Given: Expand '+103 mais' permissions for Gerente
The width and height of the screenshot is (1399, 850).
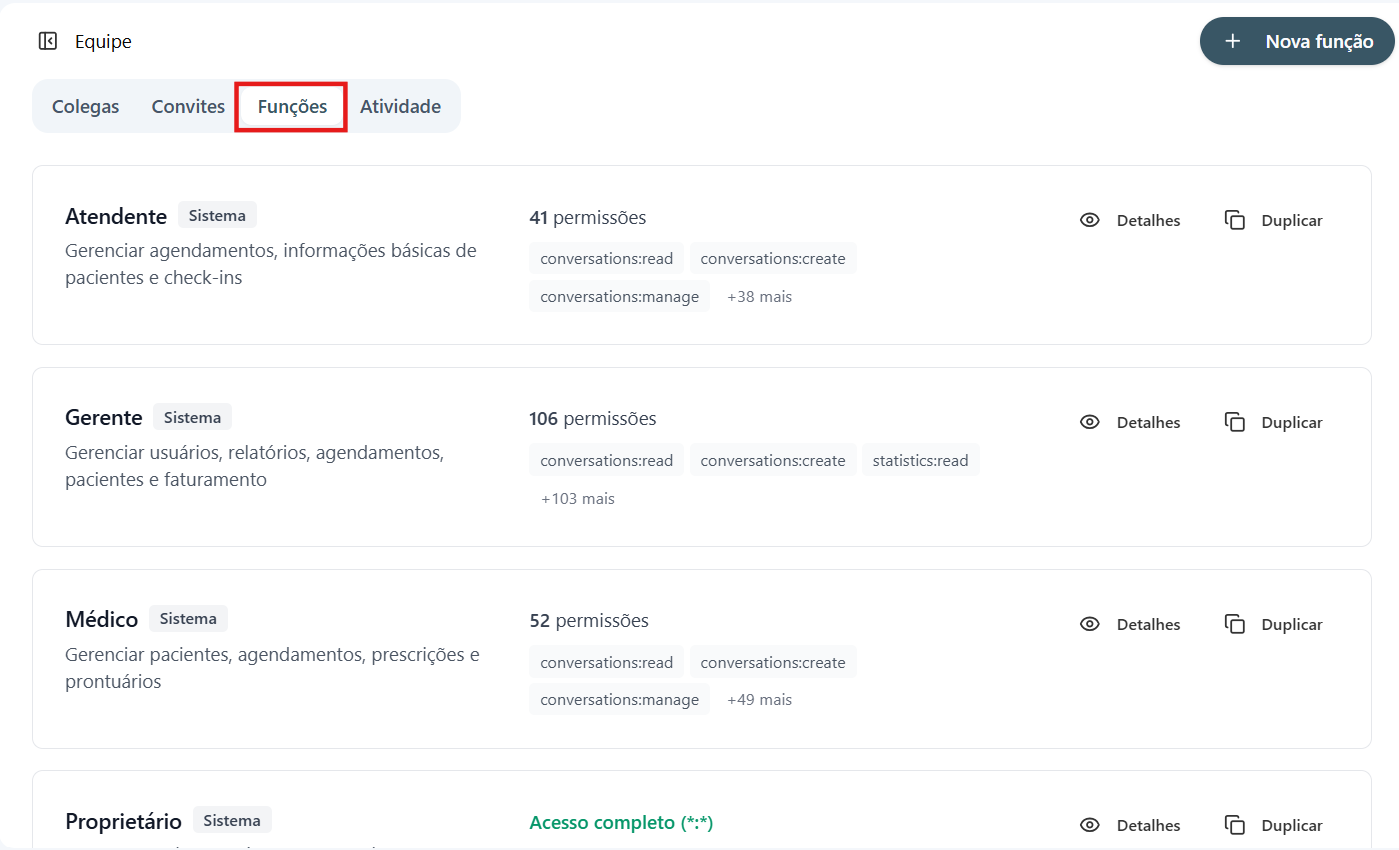Looking at the screenshot, I should (578, 498).
